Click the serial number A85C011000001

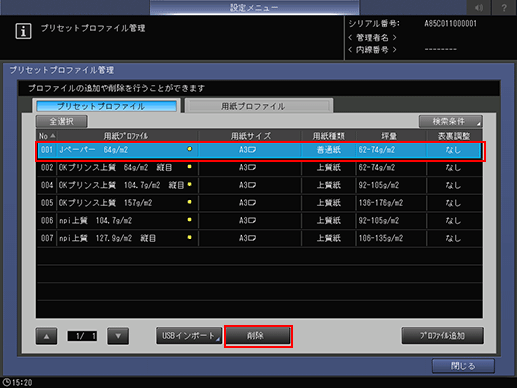450,24
